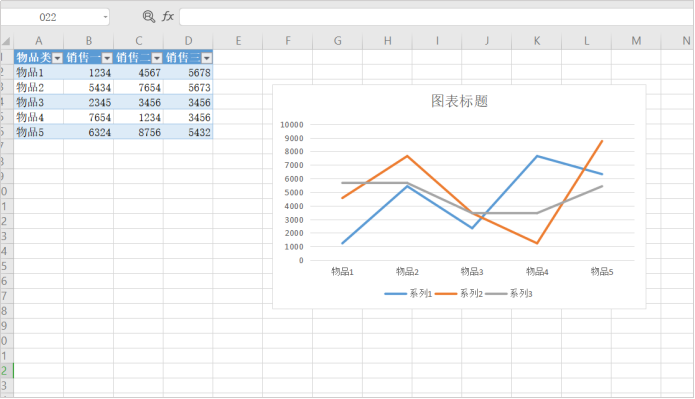This screenshot has height=399, width=695.
Task: Click the header cell 销售一
Action: 89,58
